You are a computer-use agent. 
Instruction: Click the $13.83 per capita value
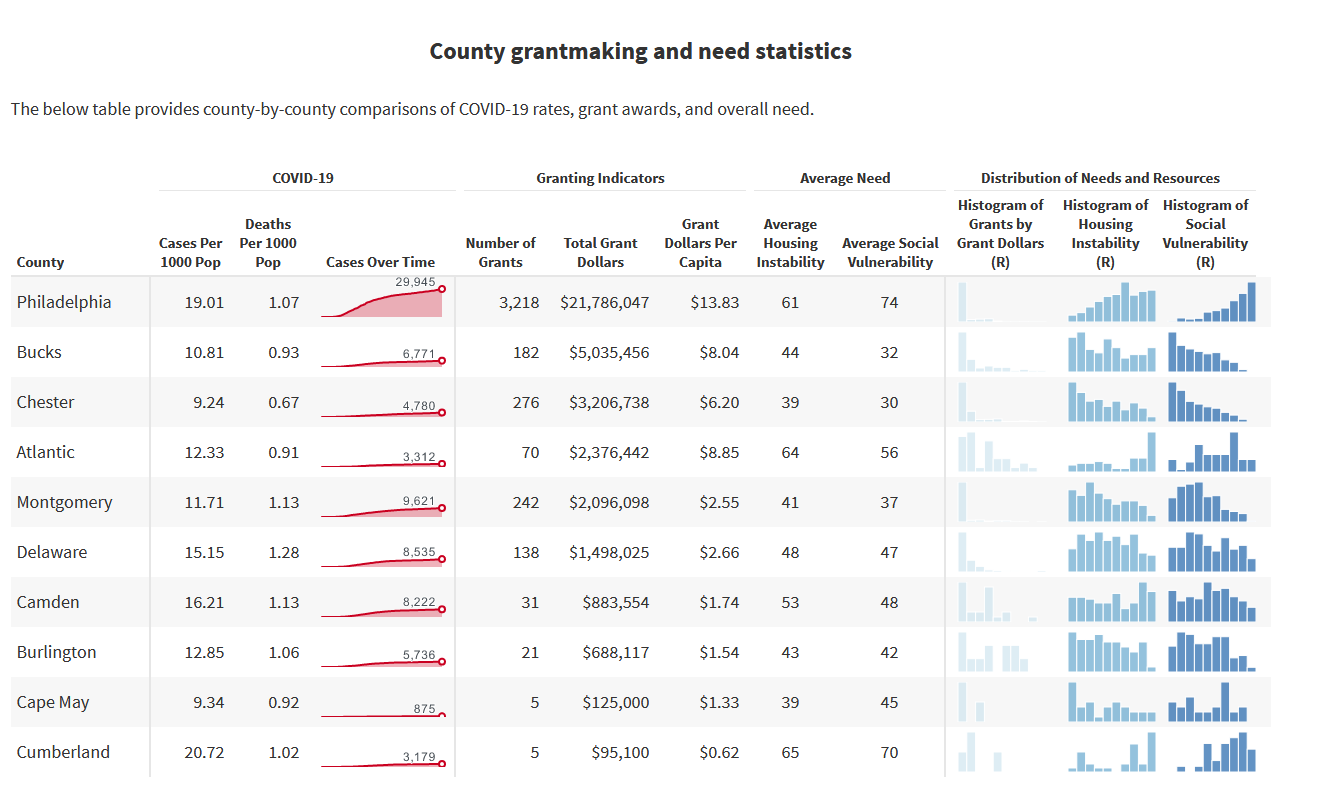715,302
